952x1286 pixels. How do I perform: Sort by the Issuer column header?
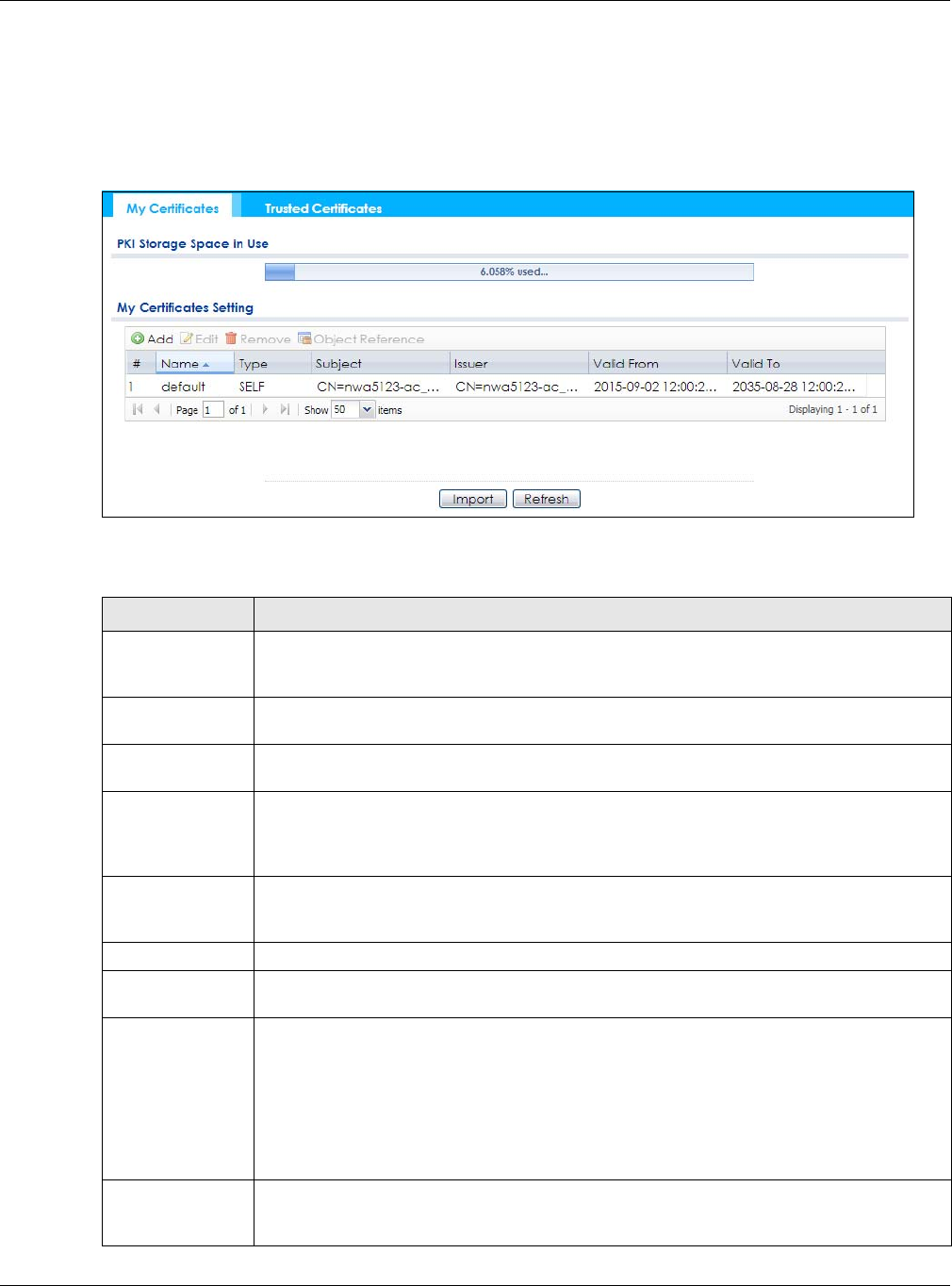coord(519,363)
